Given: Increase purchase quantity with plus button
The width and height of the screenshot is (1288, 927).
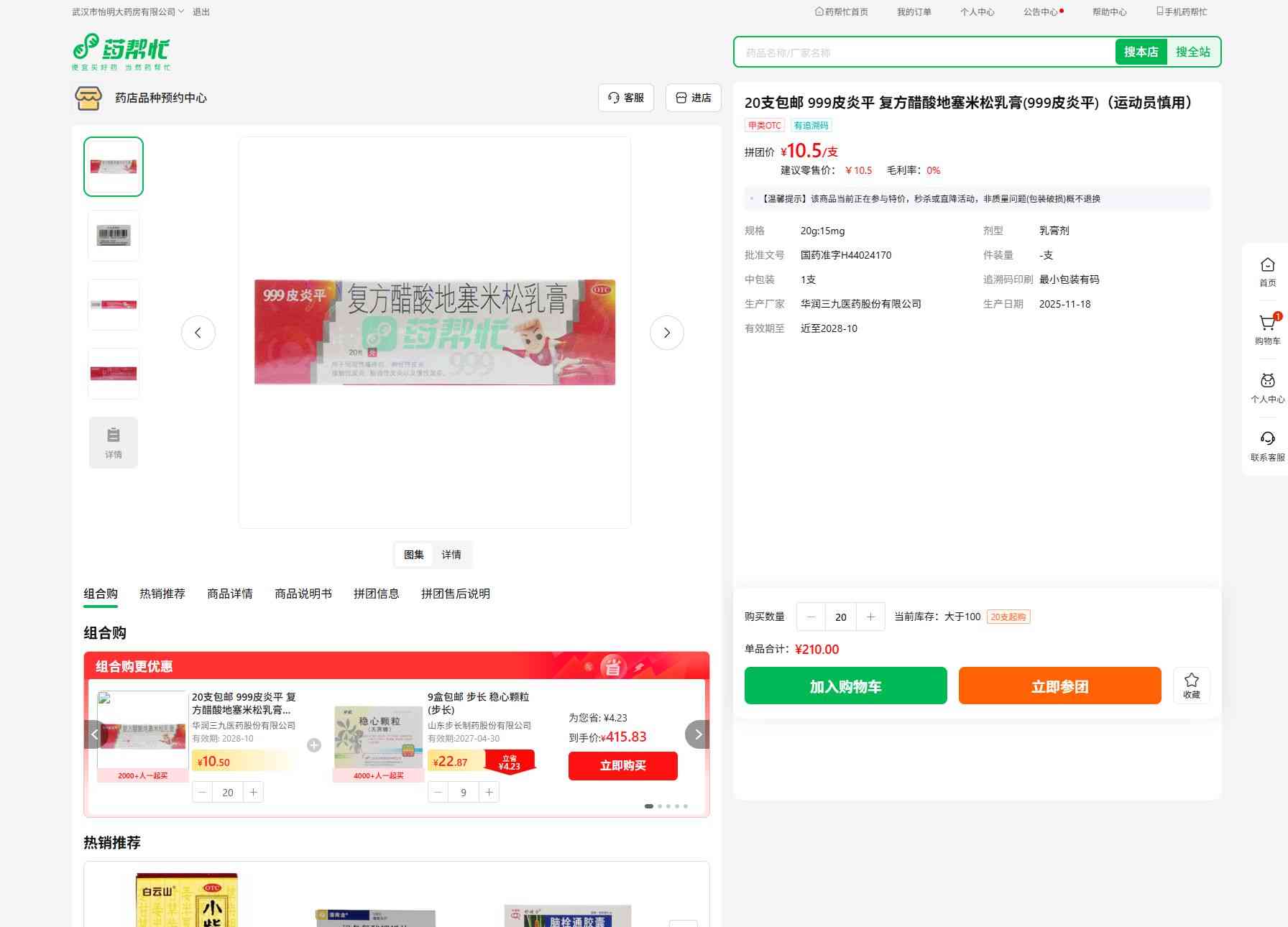Looking at the screenshot, I should point(870,617).
